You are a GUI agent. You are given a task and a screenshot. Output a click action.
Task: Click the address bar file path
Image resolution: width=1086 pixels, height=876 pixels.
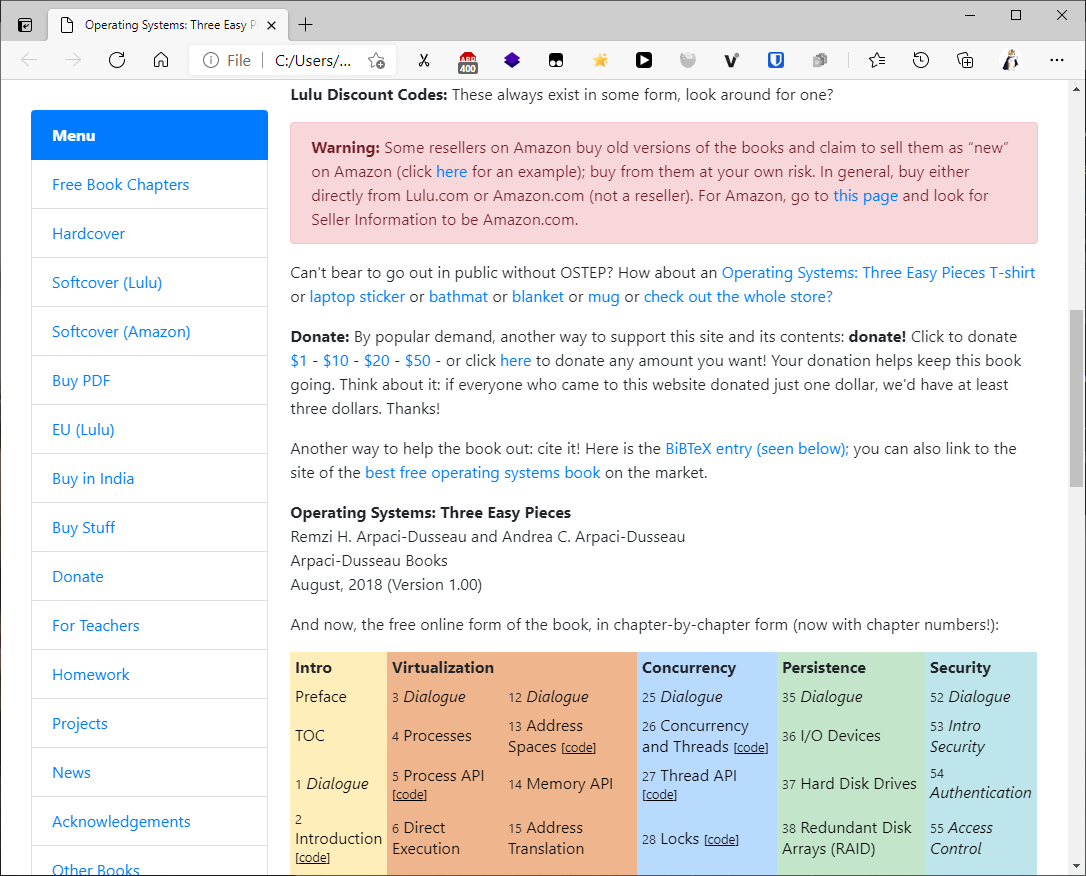[x=313, y=60]
